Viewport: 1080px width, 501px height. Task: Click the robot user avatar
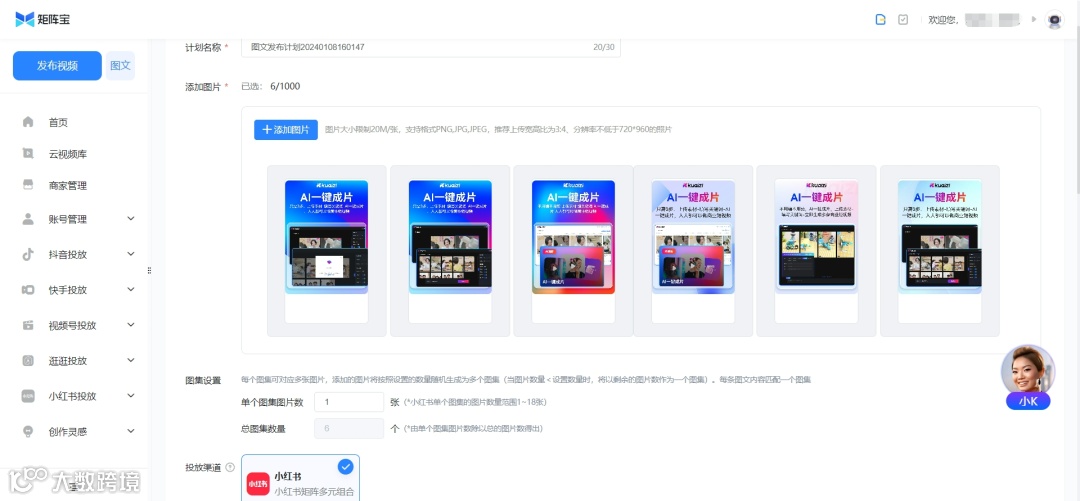click(1055, 19)
